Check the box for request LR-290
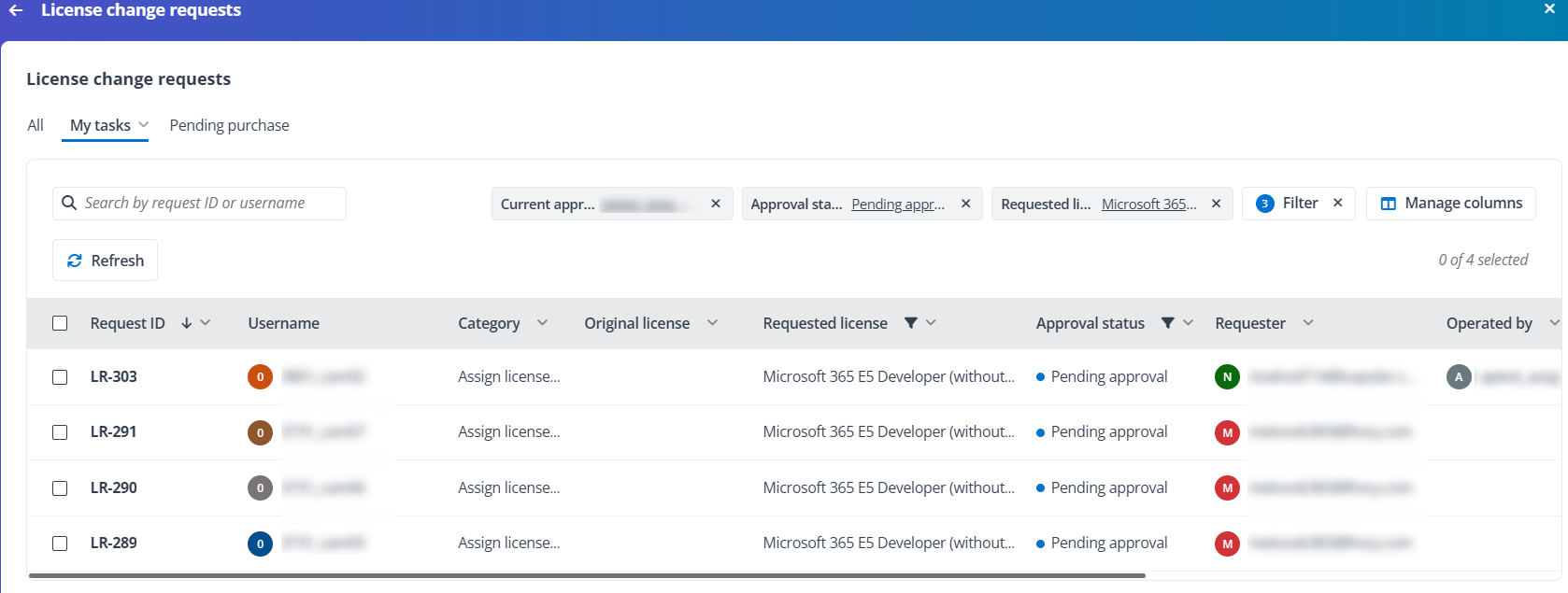The width and height of the screenshot is (1568, 593). 60,488
